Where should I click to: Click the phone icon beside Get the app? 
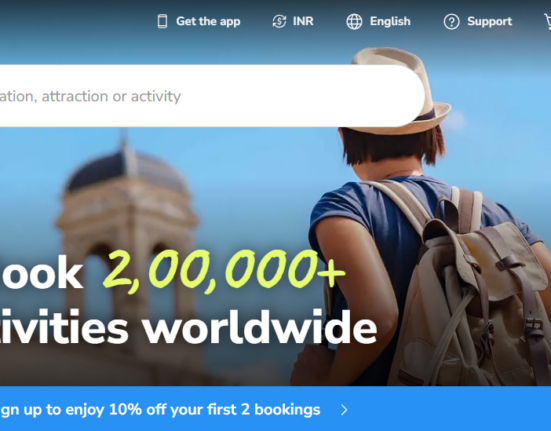(x=162, y=21)
